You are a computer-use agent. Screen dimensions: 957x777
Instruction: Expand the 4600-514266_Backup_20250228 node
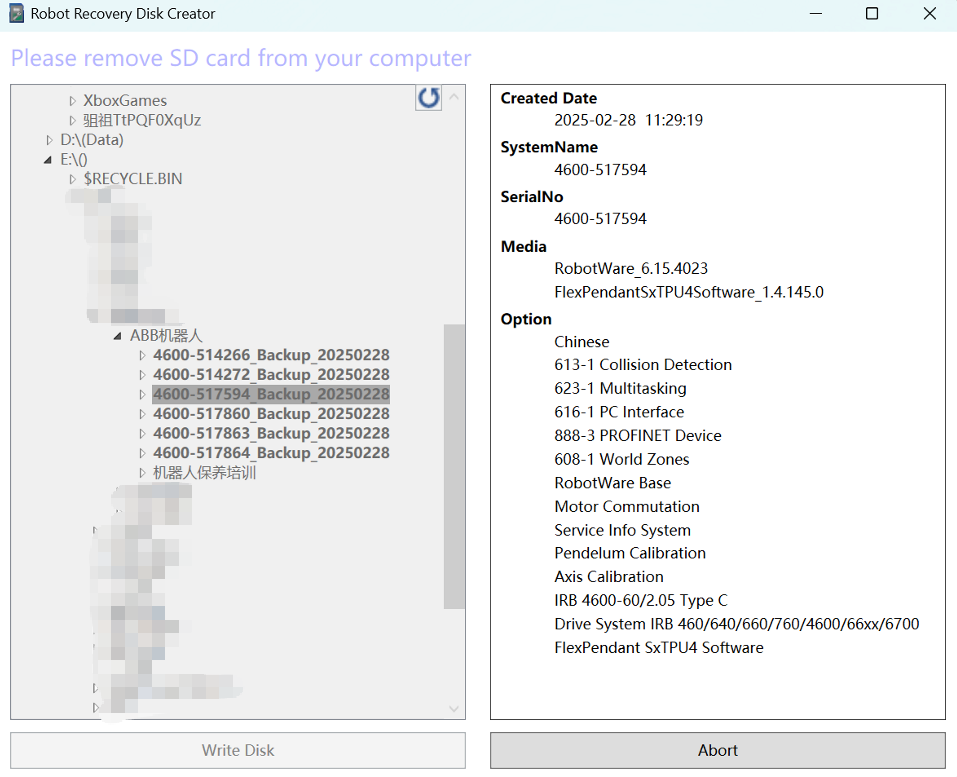click(x=142, y=355)
